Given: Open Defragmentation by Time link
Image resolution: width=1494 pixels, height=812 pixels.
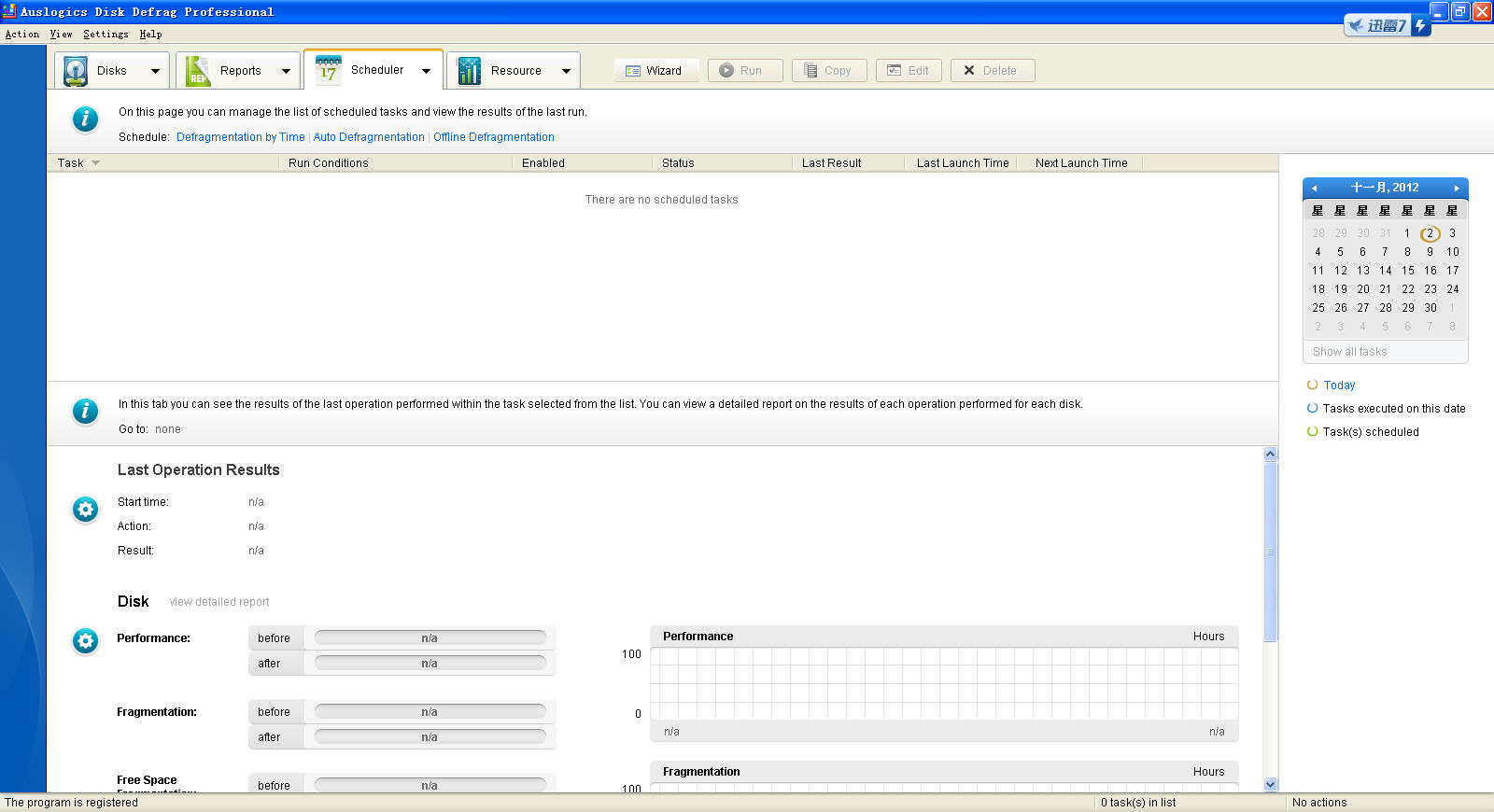Looking at the screenshot, I should click(x=241, y=137).
